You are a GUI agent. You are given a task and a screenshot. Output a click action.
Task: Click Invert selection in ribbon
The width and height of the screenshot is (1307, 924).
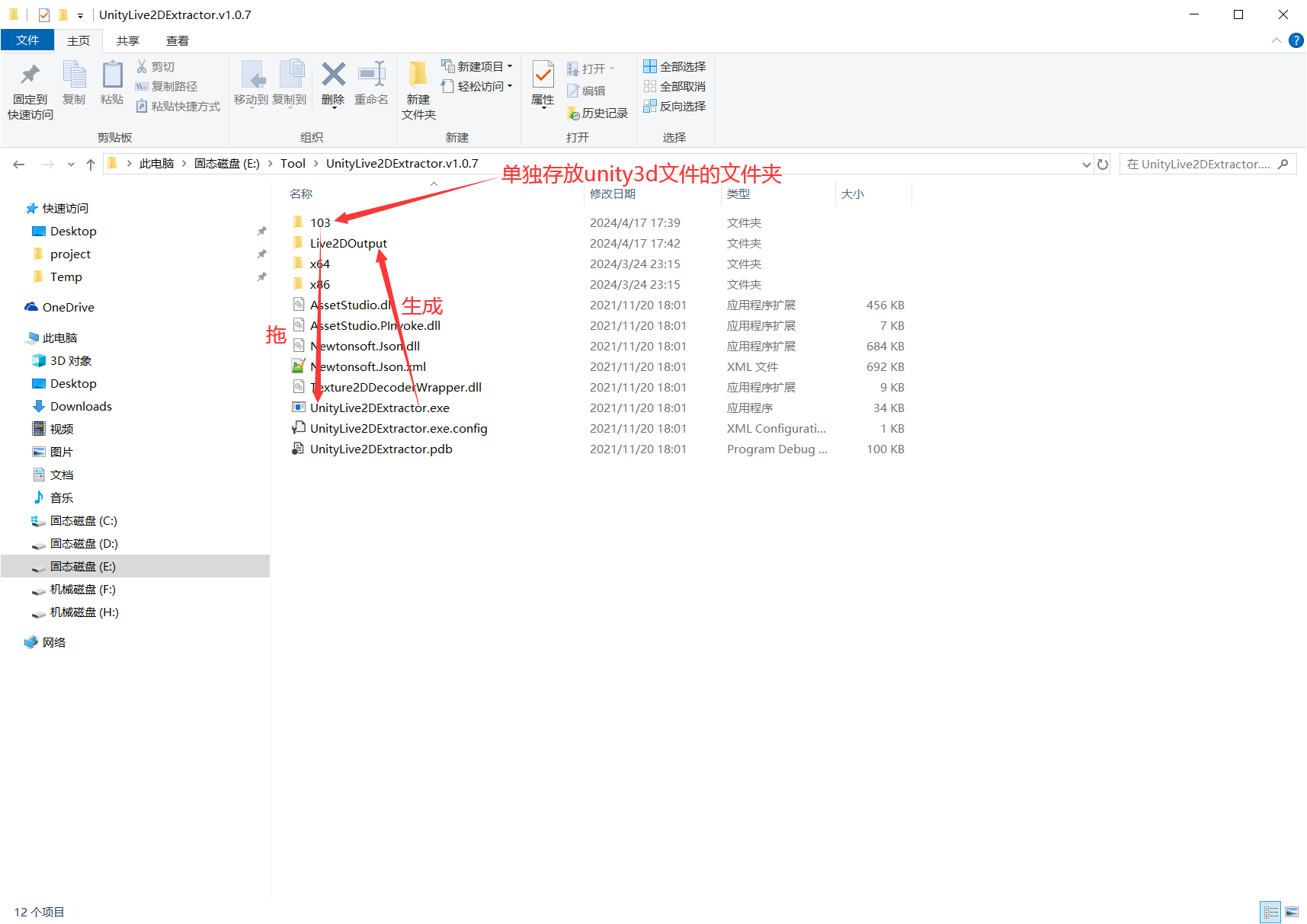674,106
